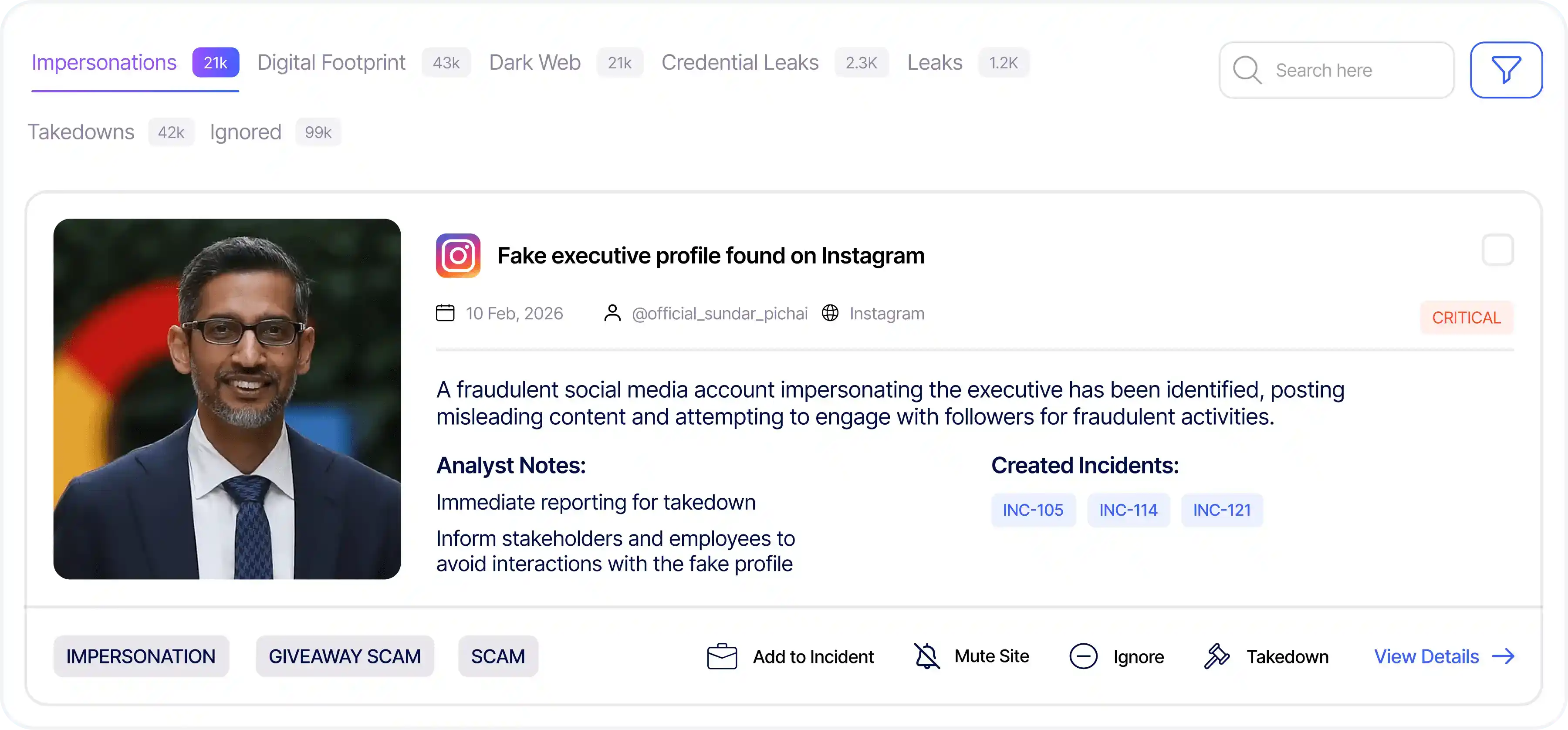Click the Add to Incident briefcase icon
Screen dimensions: 1568x730
721,656
